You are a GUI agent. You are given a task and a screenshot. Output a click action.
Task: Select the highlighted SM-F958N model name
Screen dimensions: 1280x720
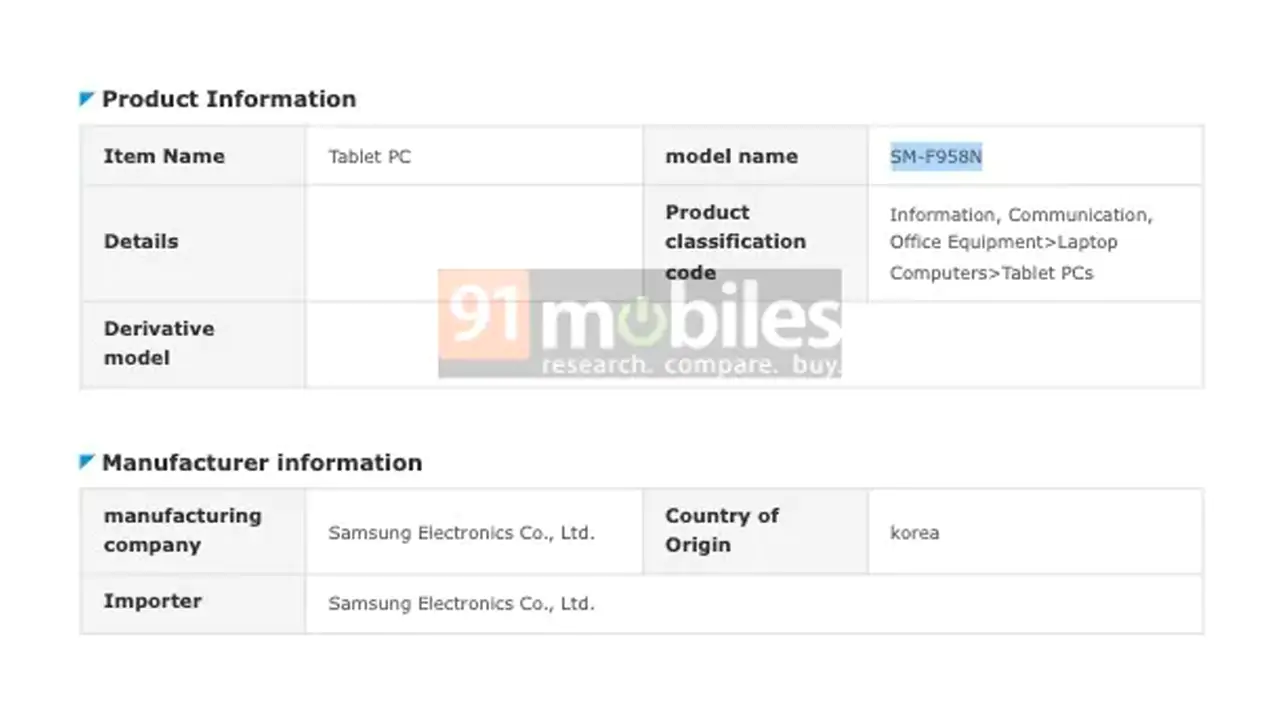click(x=936, y=157)
